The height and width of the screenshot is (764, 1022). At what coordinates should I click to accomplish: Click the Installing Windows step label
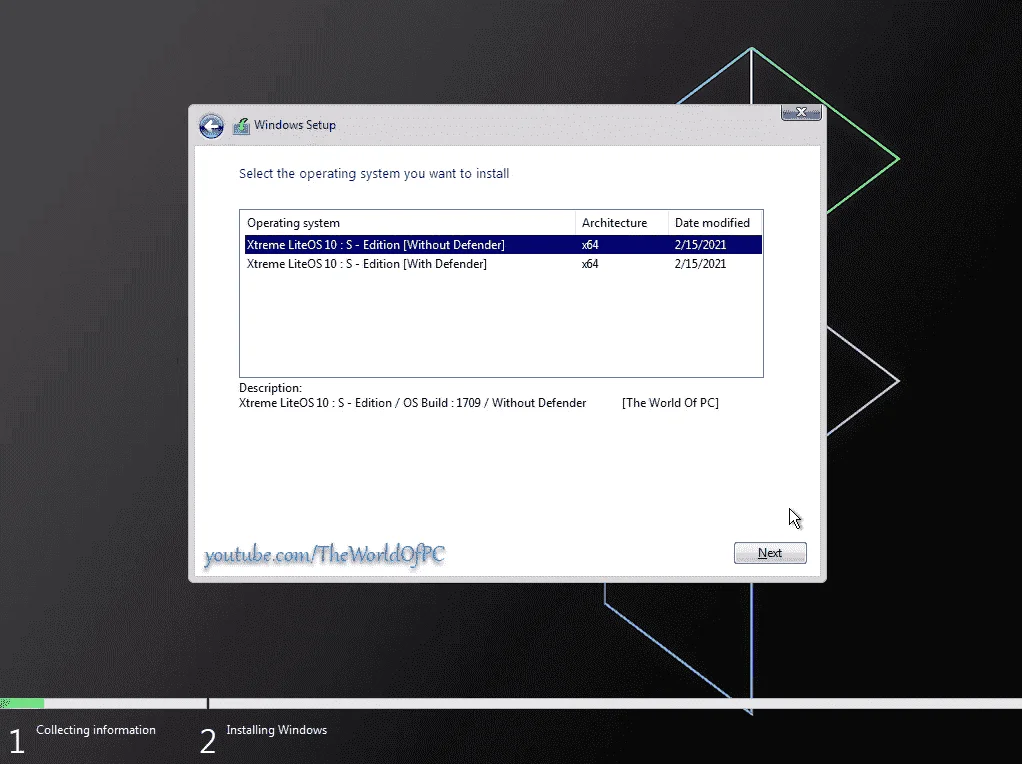276,730
